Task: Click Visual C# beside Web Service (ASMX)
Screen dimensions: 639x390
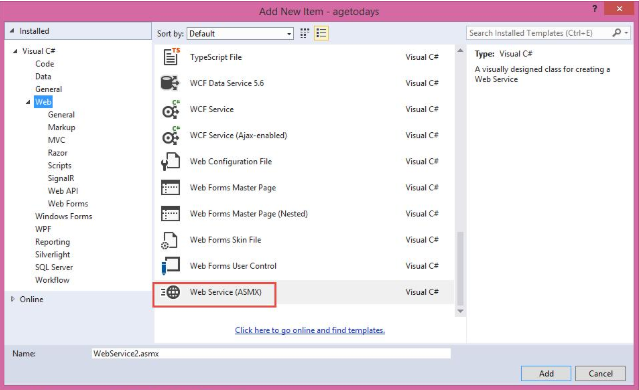Action: [x=422, y=292]
